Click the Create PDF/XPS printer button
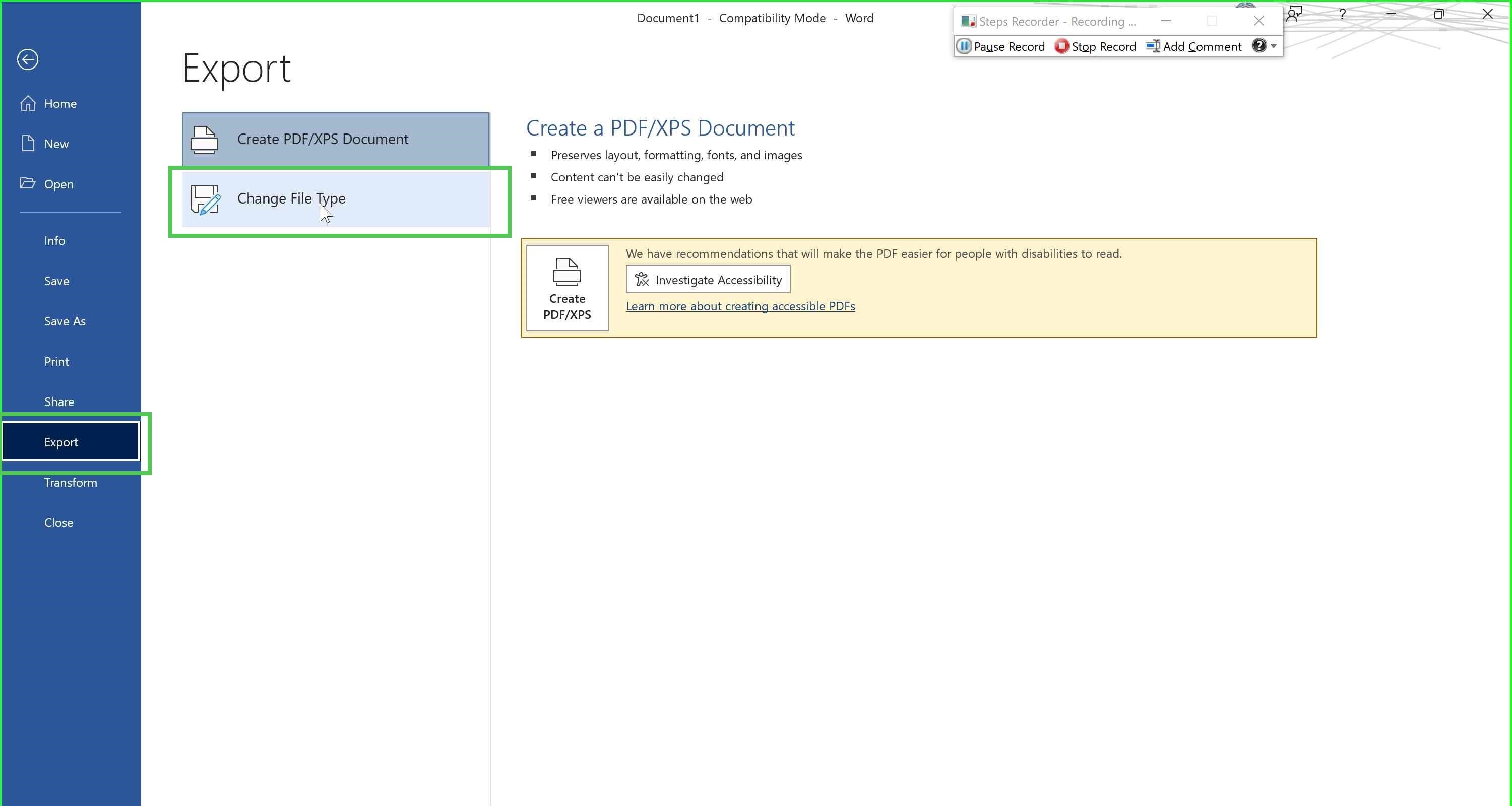This screenshot has width=1512, height=806. (567, 288)
